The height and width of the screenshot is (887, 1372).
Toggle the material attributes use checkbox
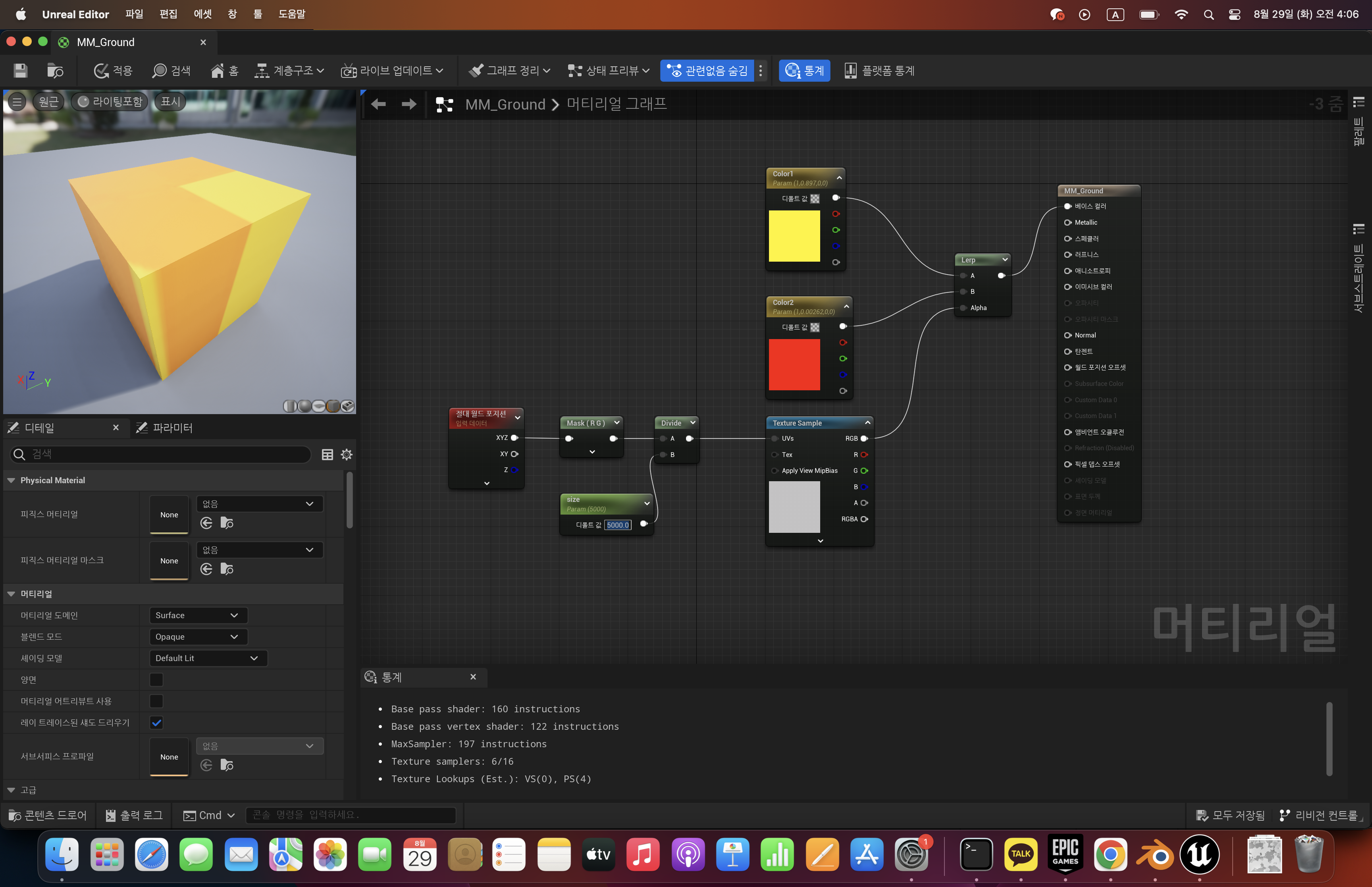click(x=156, y=701)
